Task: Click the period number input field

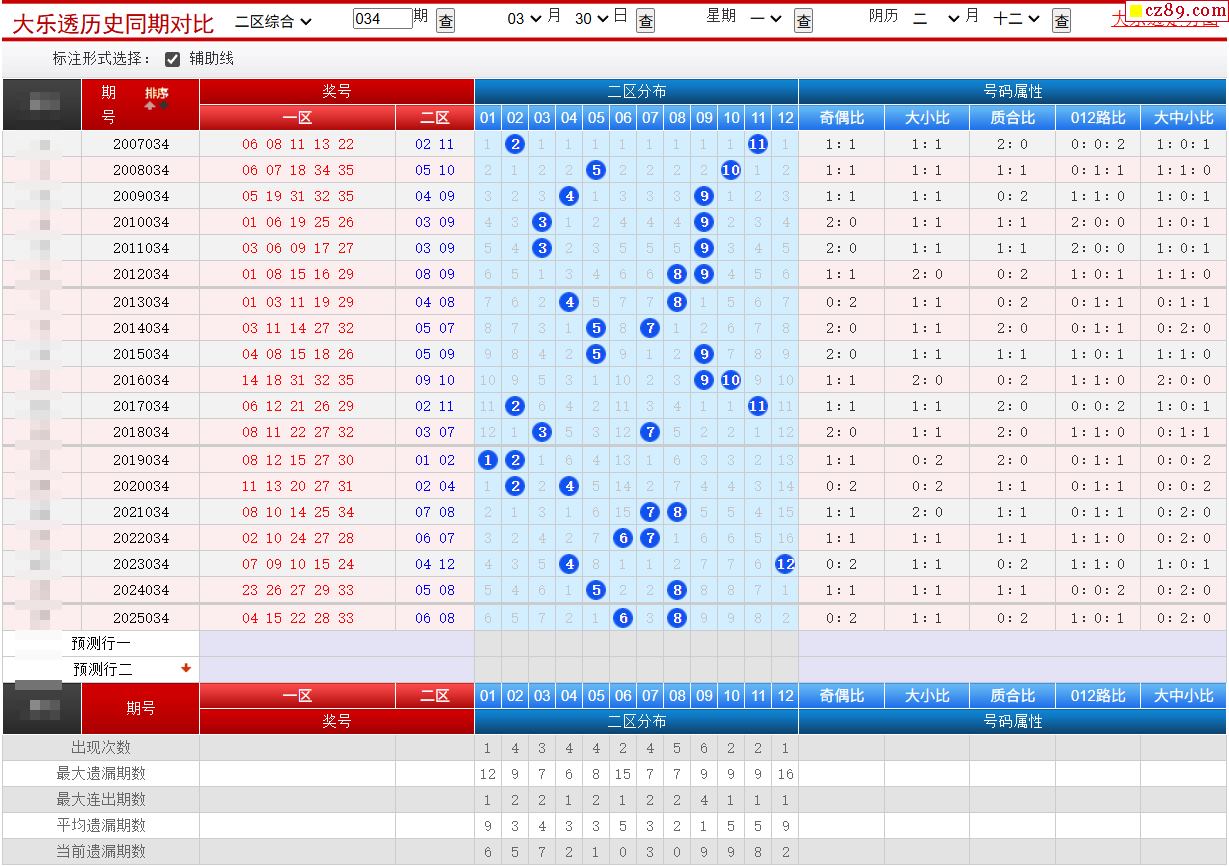Action: coord(382,19)
